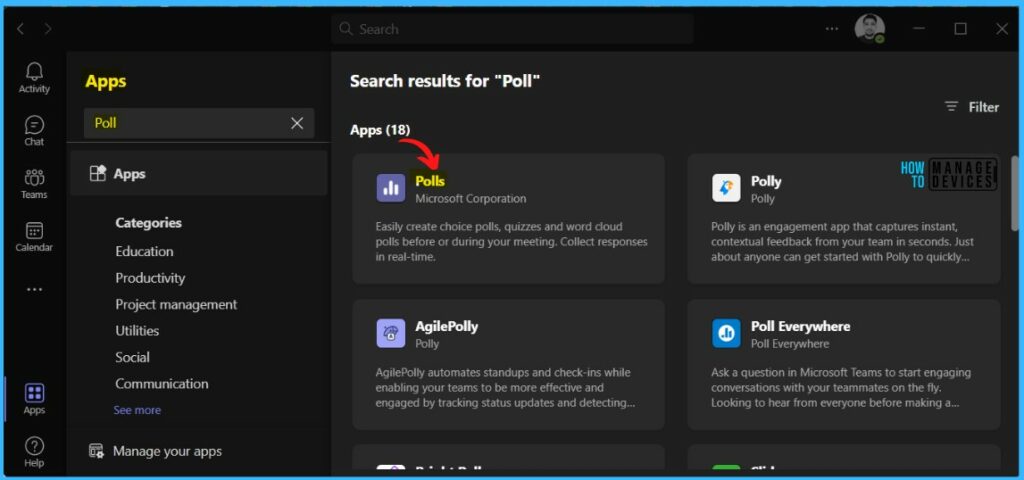The width and height of the screenshot is (1024, 480).
Task: Maximize the Teams window
Action: [960, 29]
